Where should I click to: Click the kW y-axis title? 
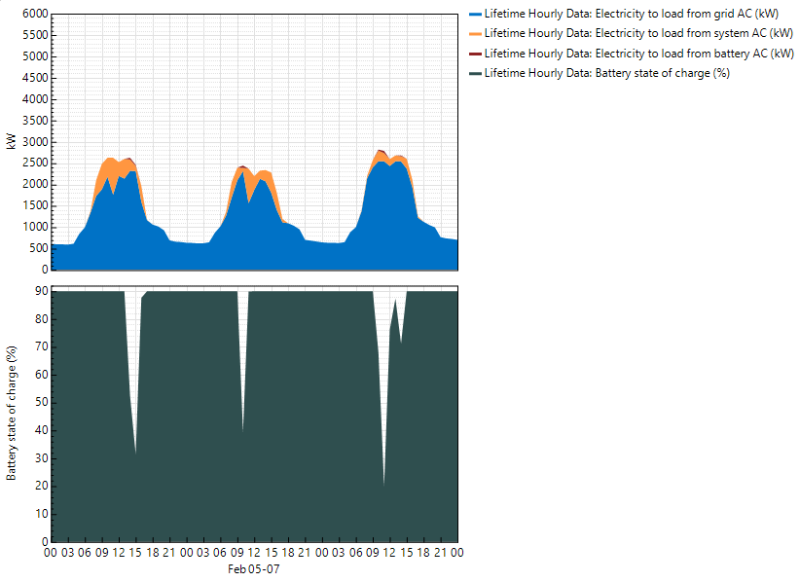click(11, 141)
